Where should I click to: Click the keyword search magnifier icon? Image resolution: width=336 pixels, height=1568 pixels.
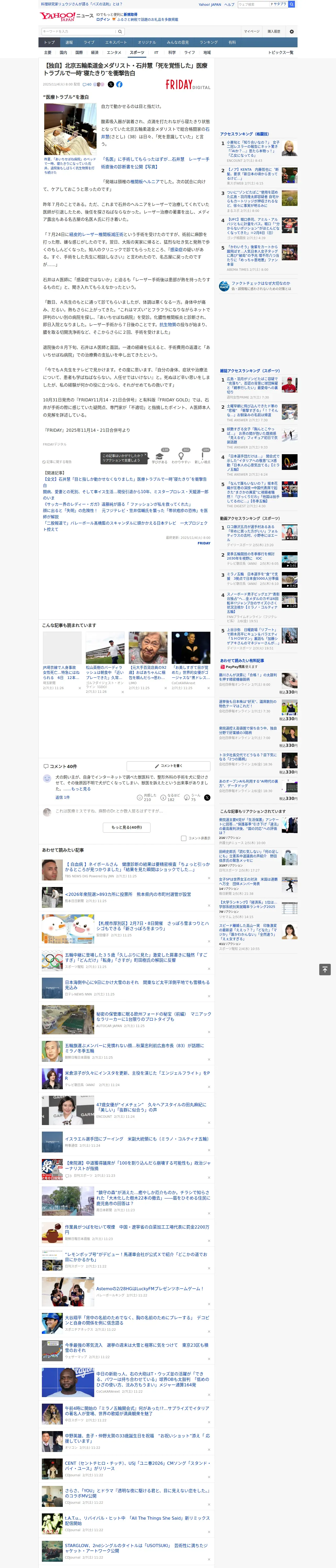click(x=120, y=32)
